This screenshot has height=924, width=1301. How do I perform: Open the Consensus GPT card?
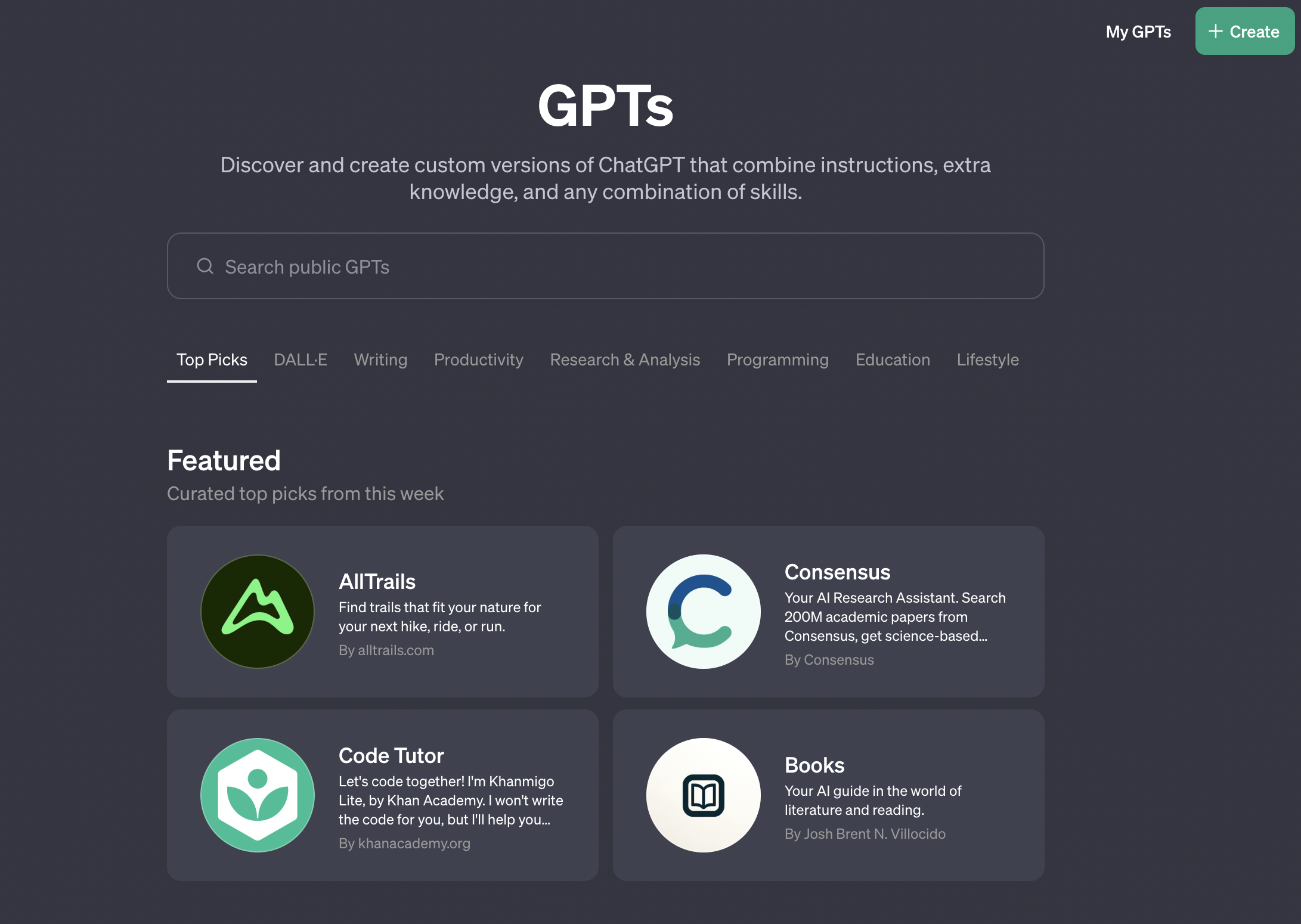click(x=828, y=612)
